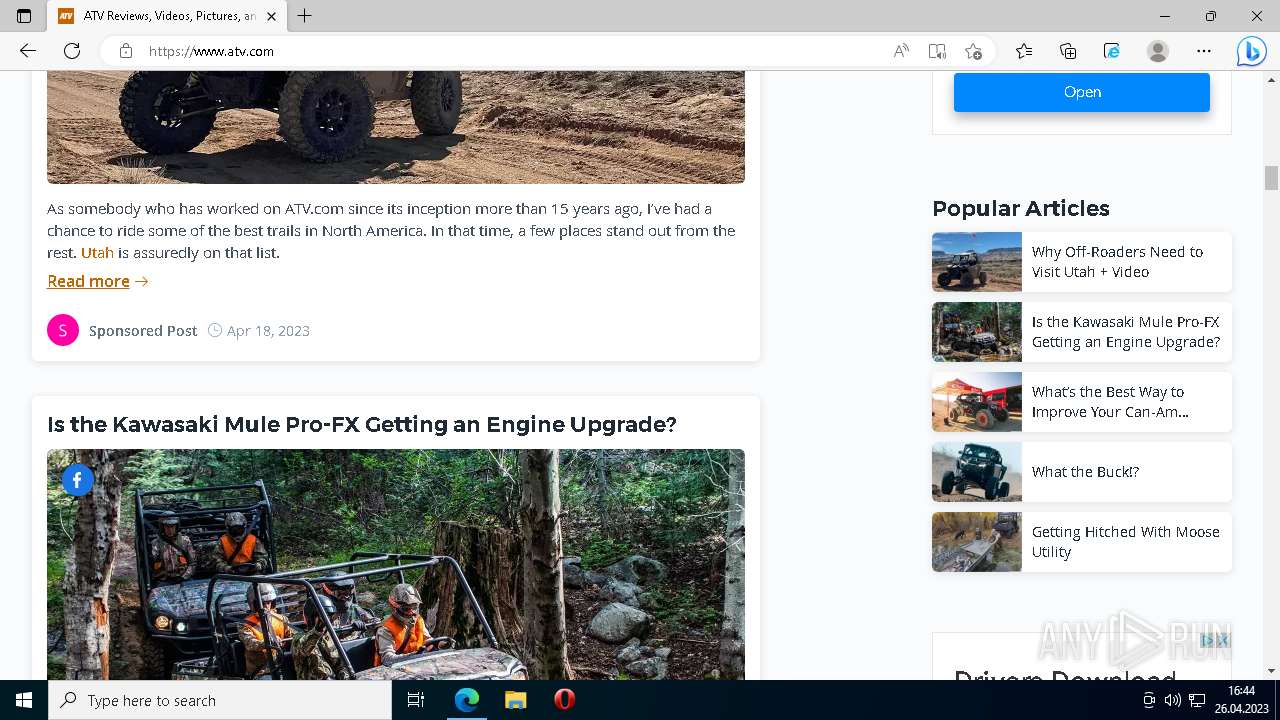Open the Kawasaki Mule Pro-FX article headline
This screenshot has height=720, width=1280.
(x=362, y=424)
